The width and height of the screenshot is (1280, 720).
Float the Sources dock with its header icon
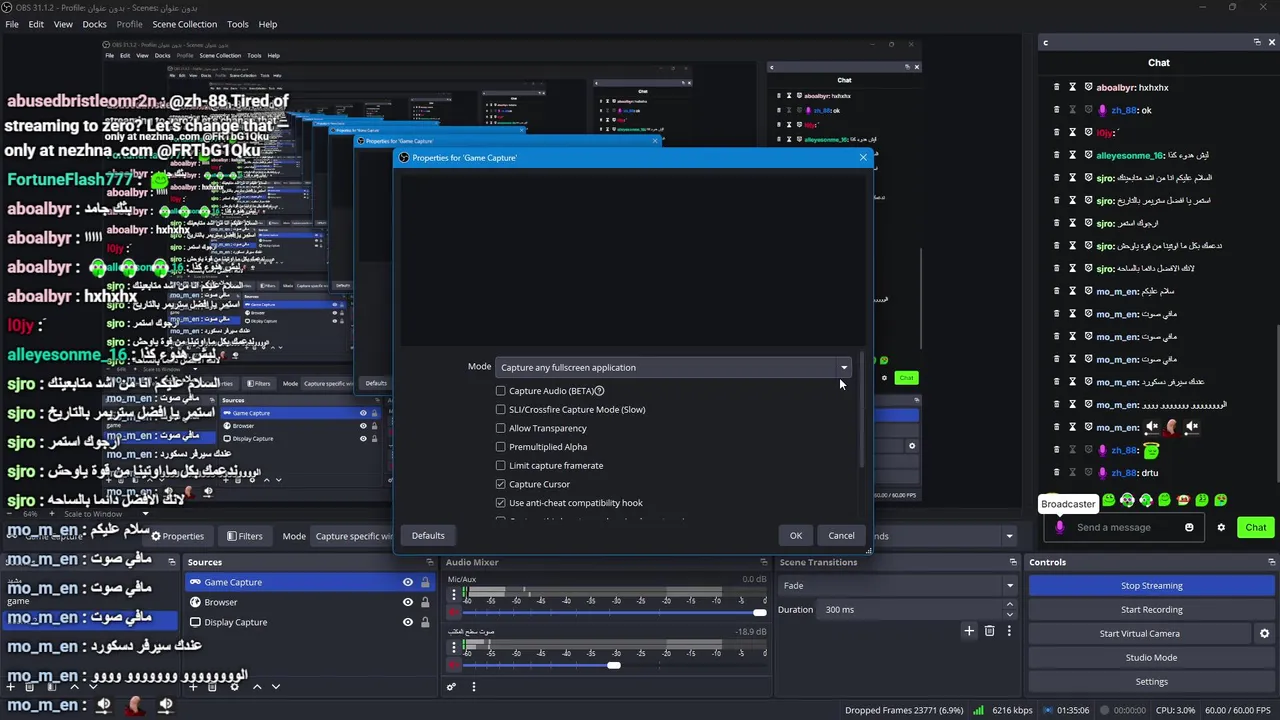click(x=432, y=562)
